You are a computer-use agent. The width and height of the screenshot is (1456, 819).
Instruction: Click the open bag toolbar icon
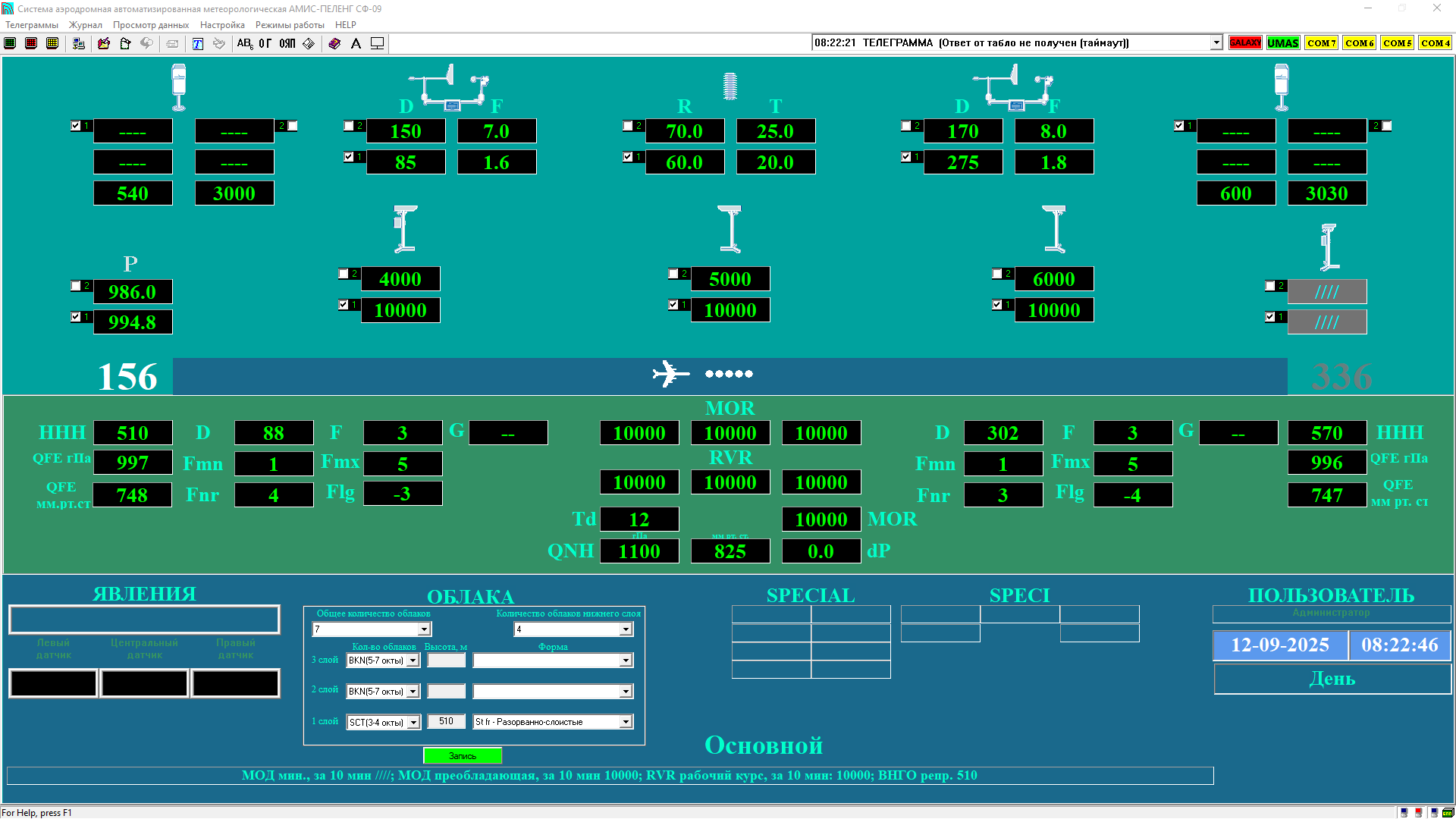point(125,43)
